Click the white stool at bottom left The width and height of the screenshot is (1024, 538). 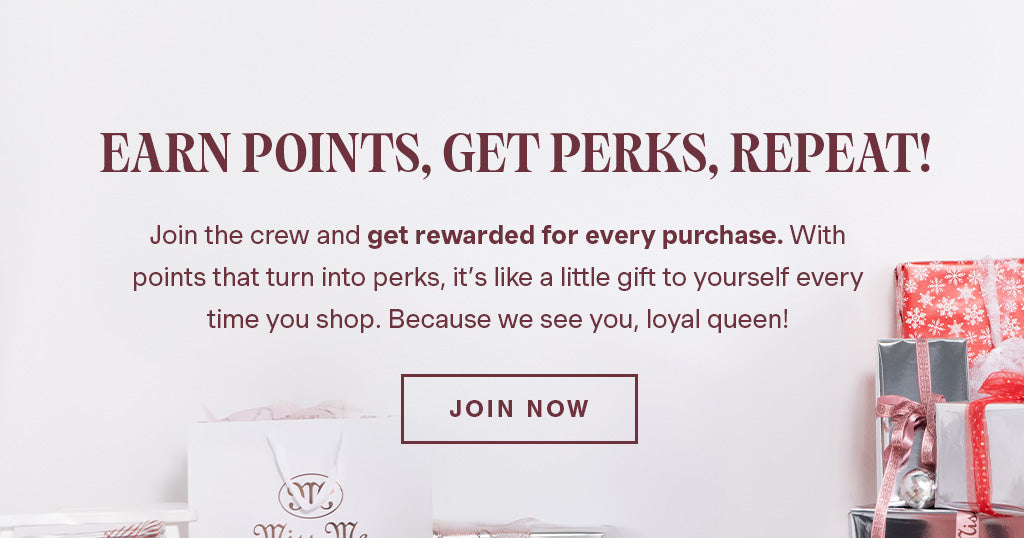coord(91,520)
